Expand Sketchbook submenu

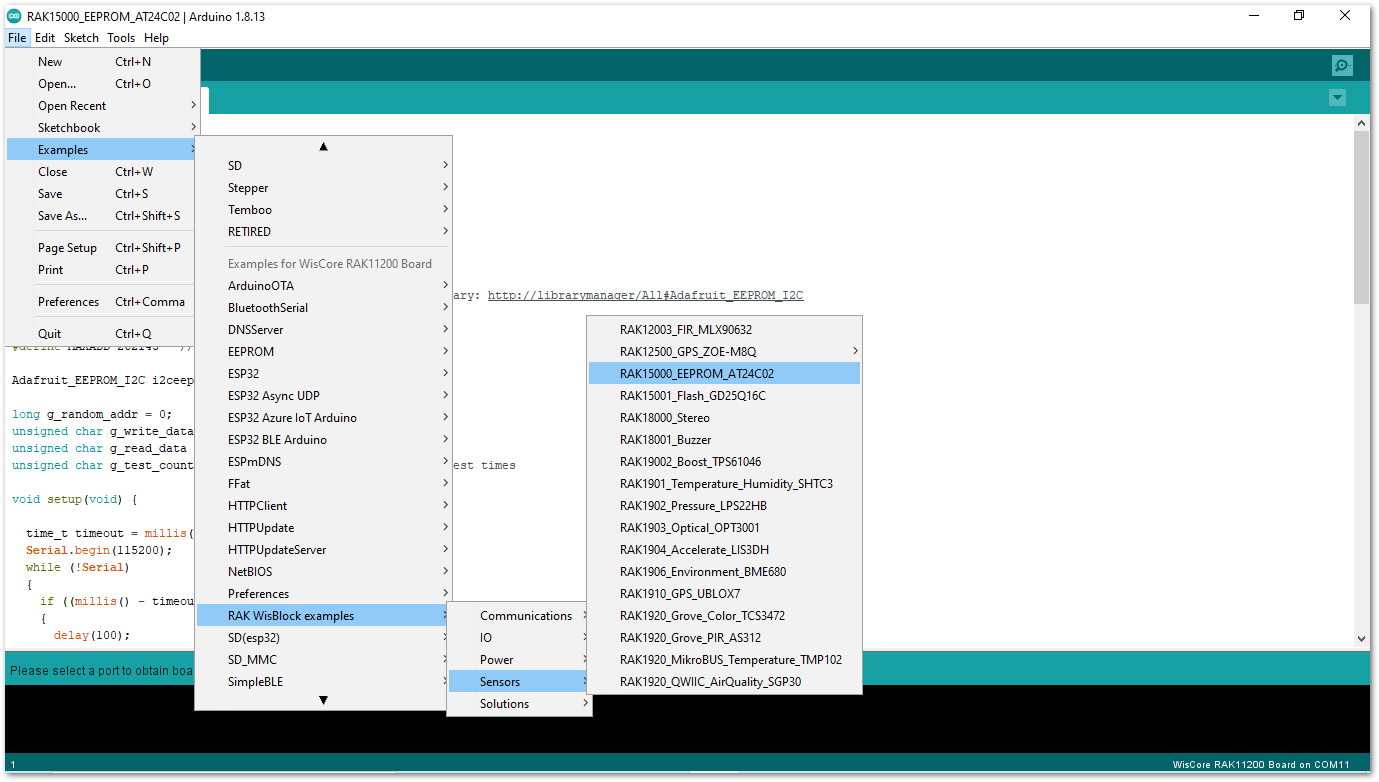click(102, 128)
